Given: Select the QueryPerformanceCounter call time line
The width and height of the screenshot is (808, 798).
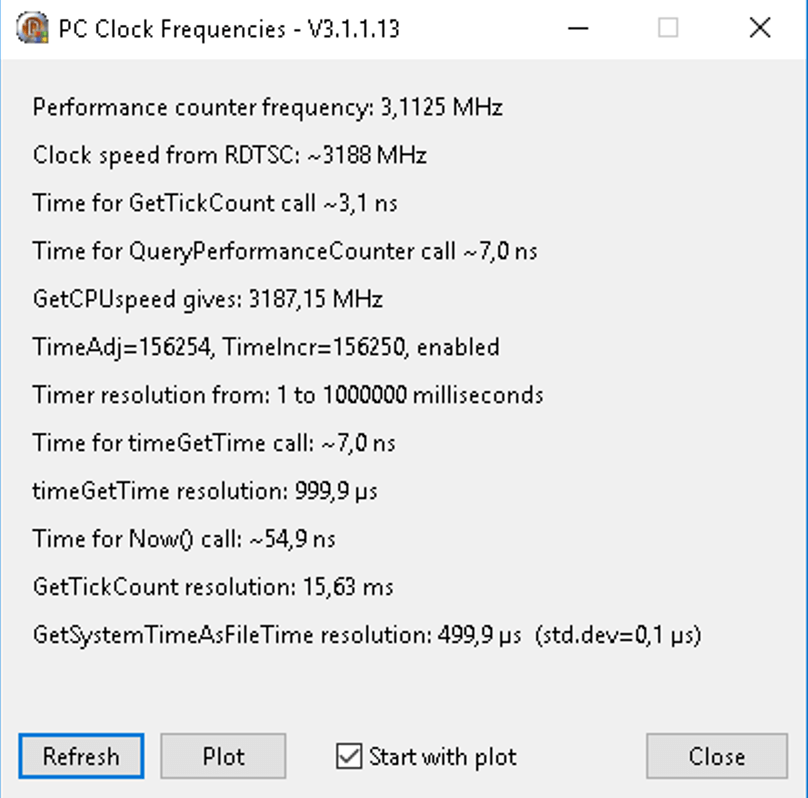Looking at the screenshot, I should point(284,251).
